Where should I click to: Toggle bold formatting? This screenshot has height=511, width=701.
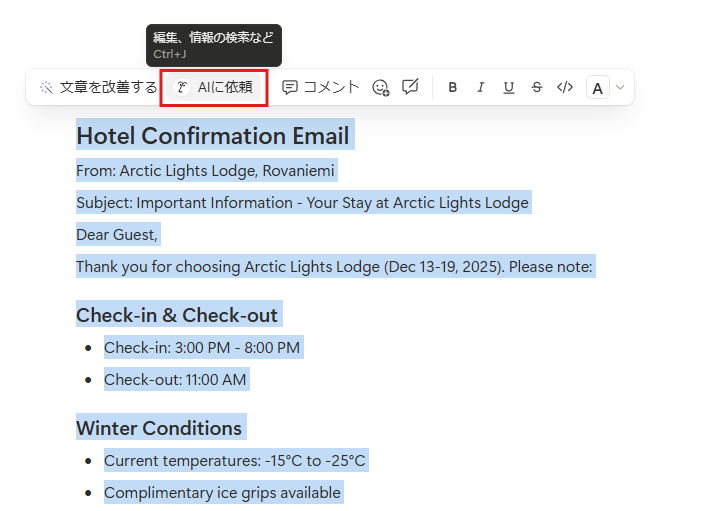[x=453, y=88]
